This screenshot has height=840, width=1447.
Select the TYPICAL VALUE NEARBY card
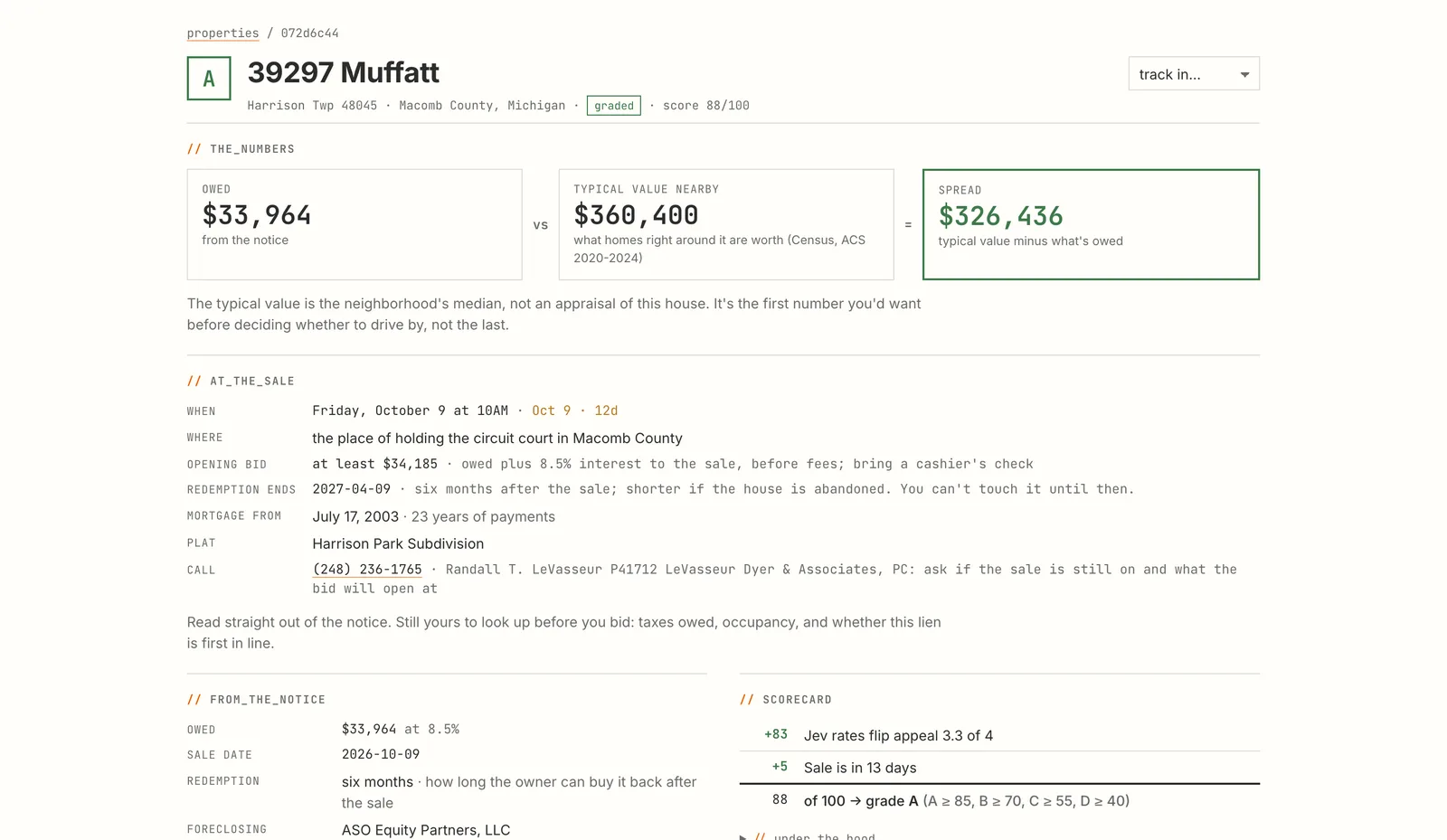pos(726,224)
